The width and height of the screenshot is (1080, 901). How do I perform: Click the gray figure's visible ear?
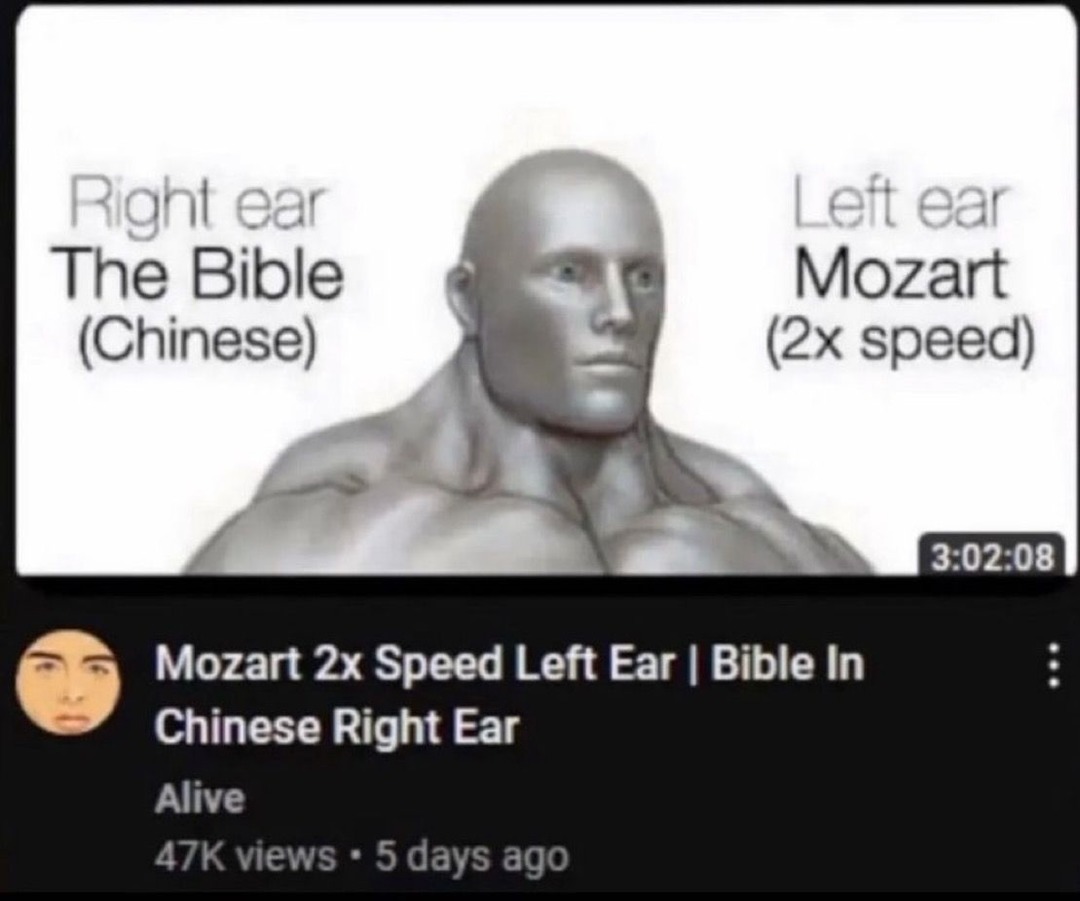click(x=466, y=298)
